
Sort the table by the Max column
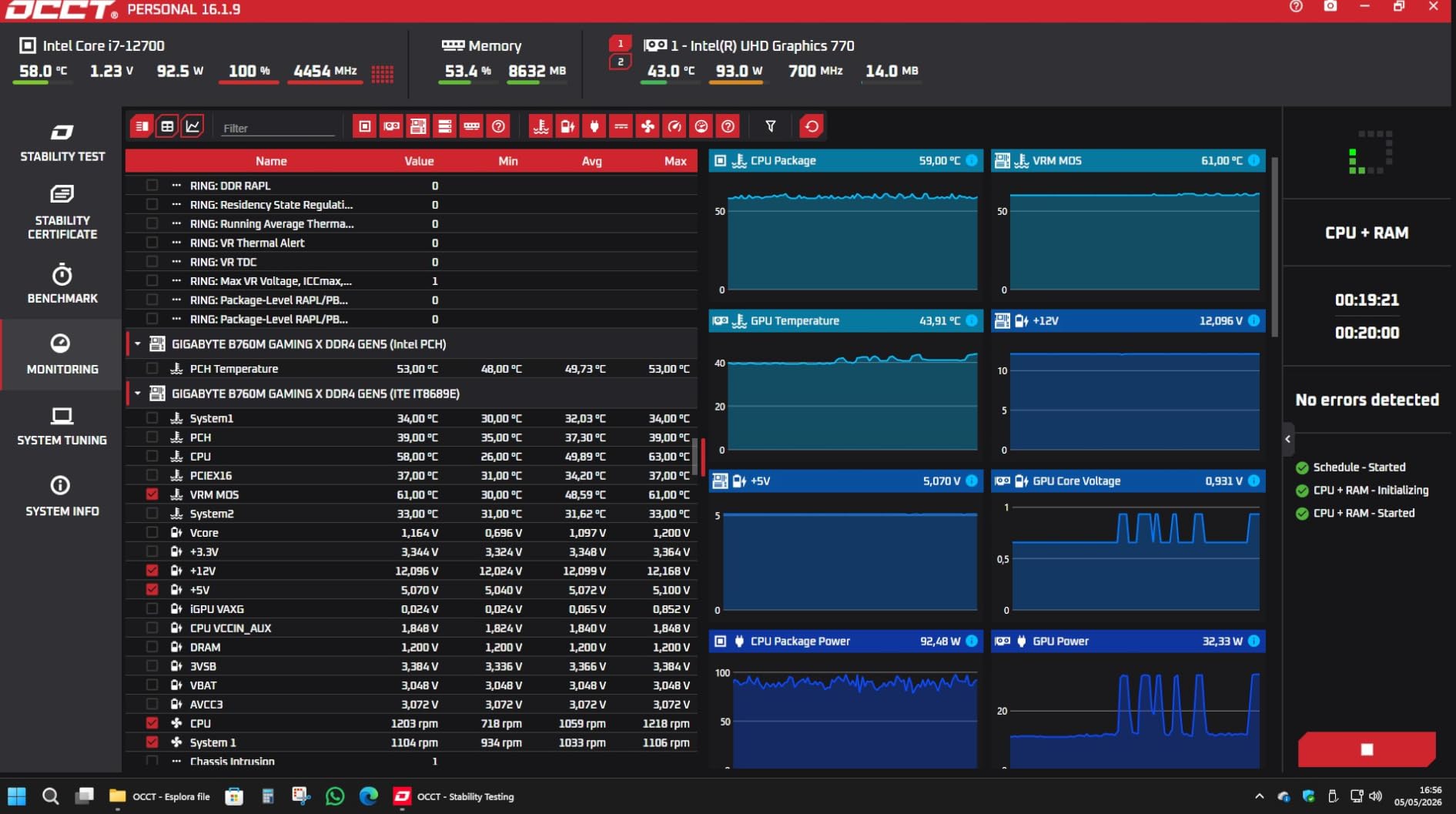pos(675,161)
